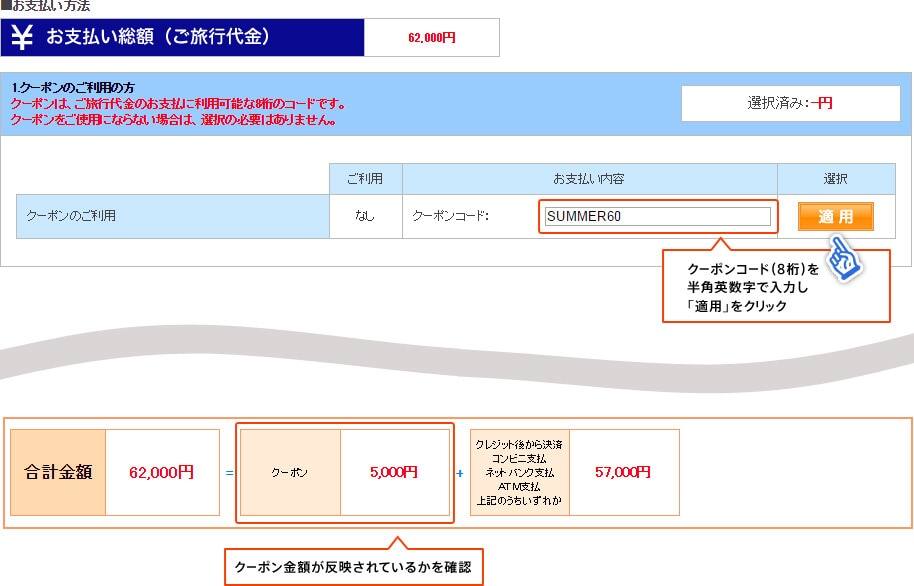Image resolution: width=914 pixels, height=586 pixels.
Task: Click the 57,000円 remaining payment amount
Action: [623, 472]
